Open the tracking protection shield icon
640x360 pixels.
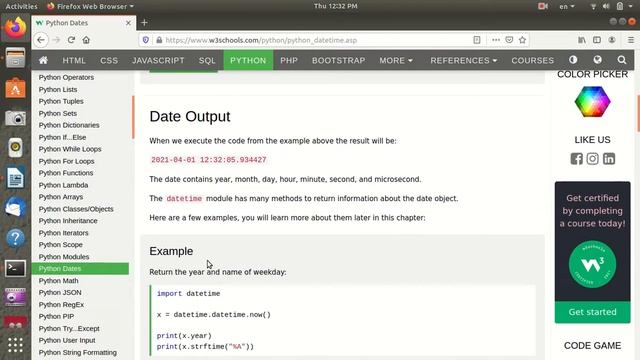point(146,40)
